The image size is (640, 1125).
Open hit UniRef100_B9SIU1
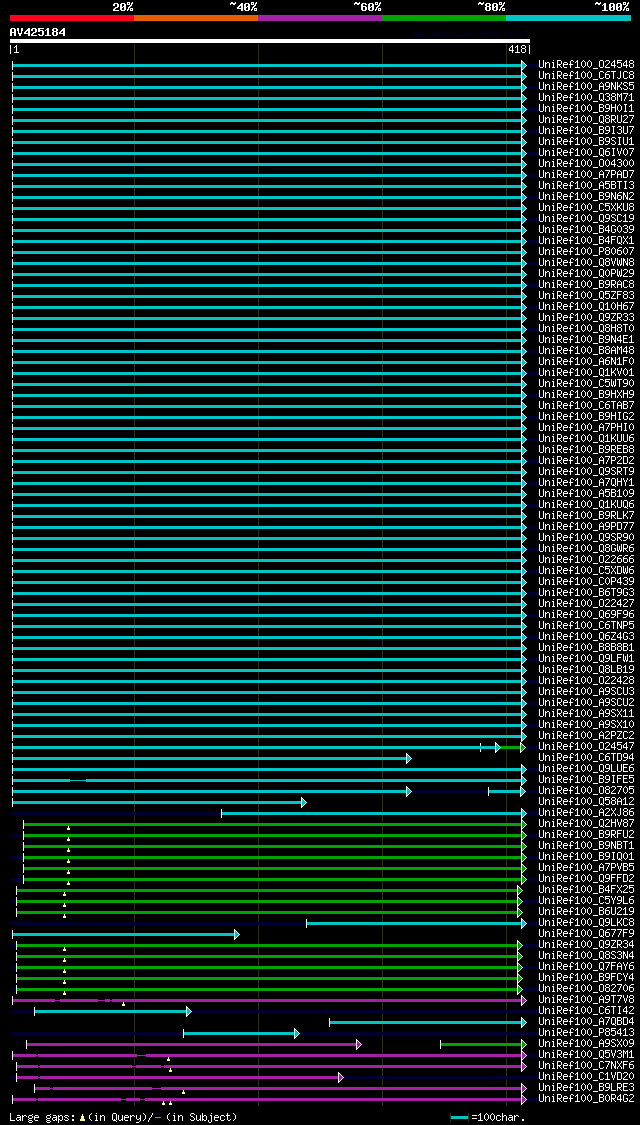click(x=586, y=141)
